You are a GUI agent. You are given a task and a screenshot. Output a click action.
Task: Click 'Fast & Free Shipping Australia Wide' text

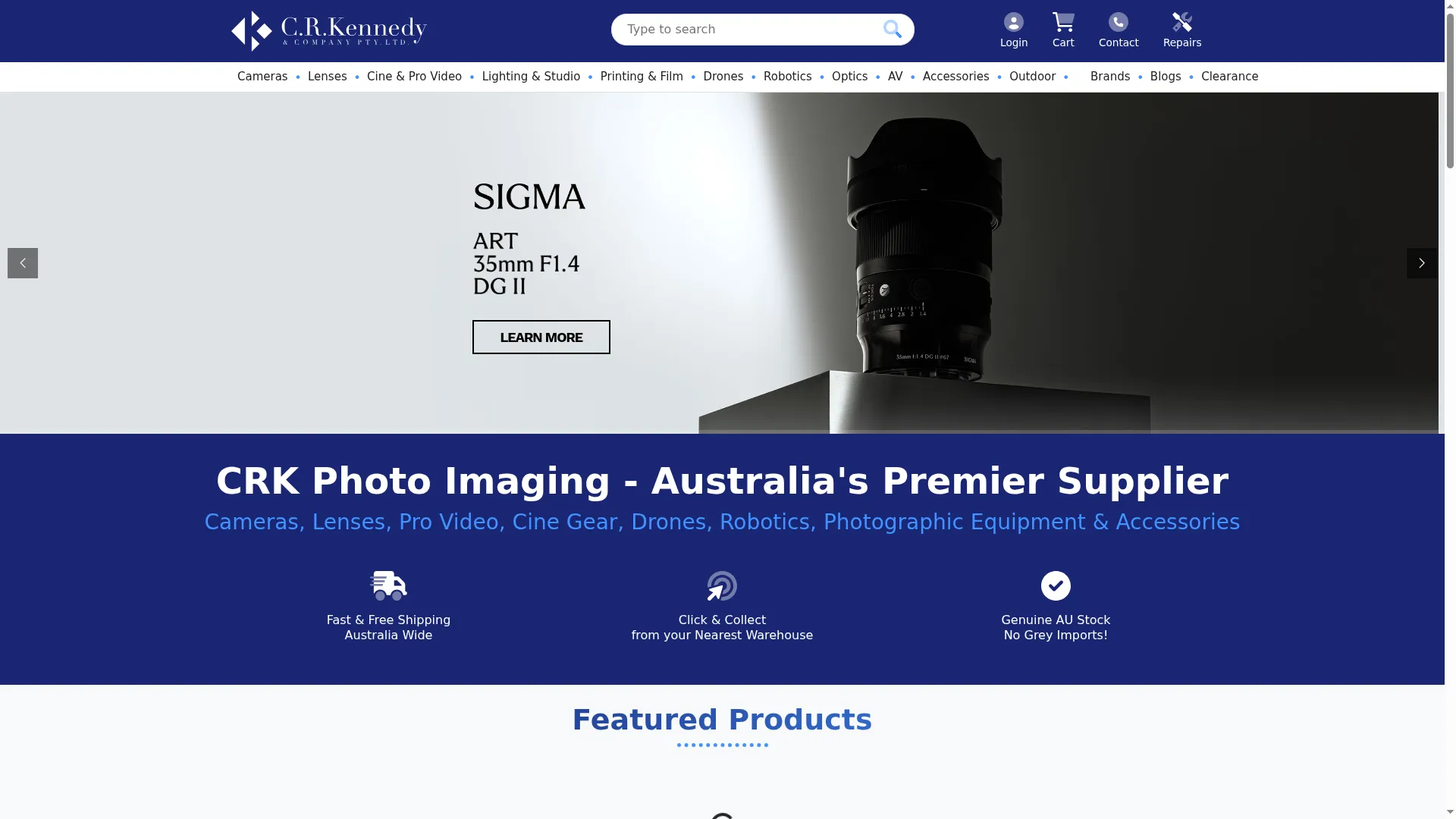coord(388,628)
